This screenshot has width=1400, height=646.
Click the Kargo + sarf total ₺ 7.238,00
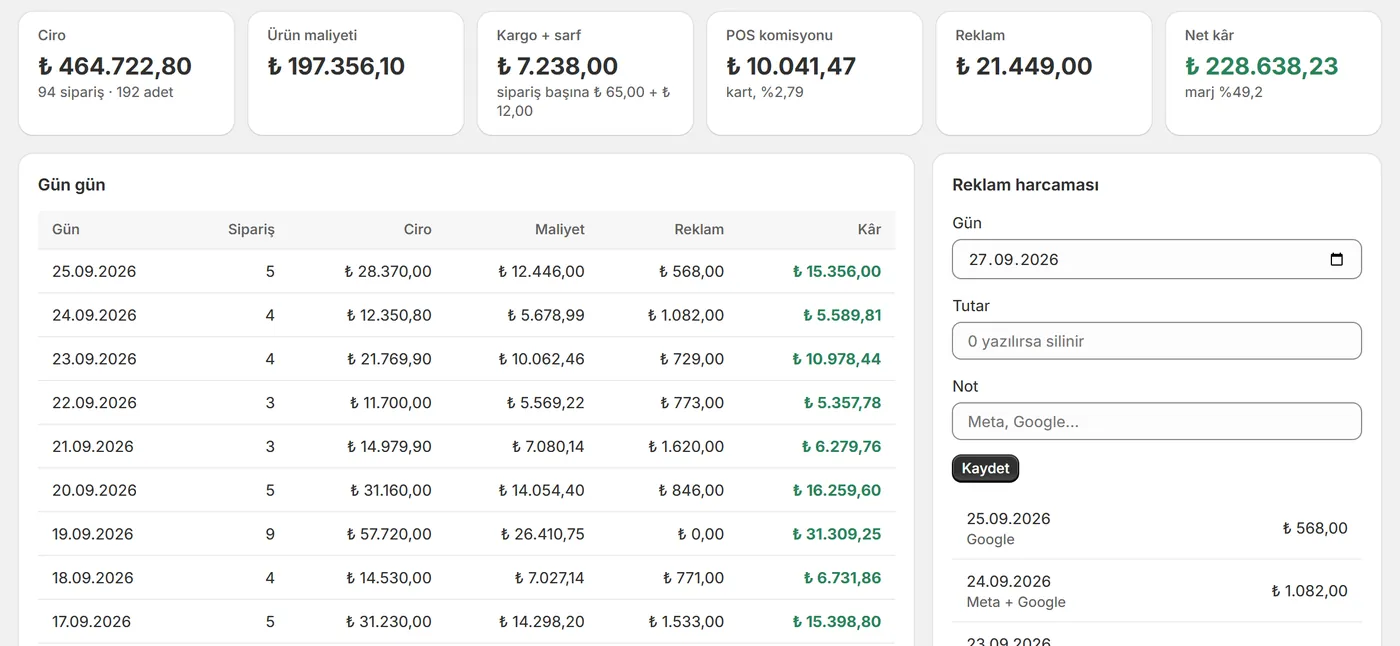557,66
